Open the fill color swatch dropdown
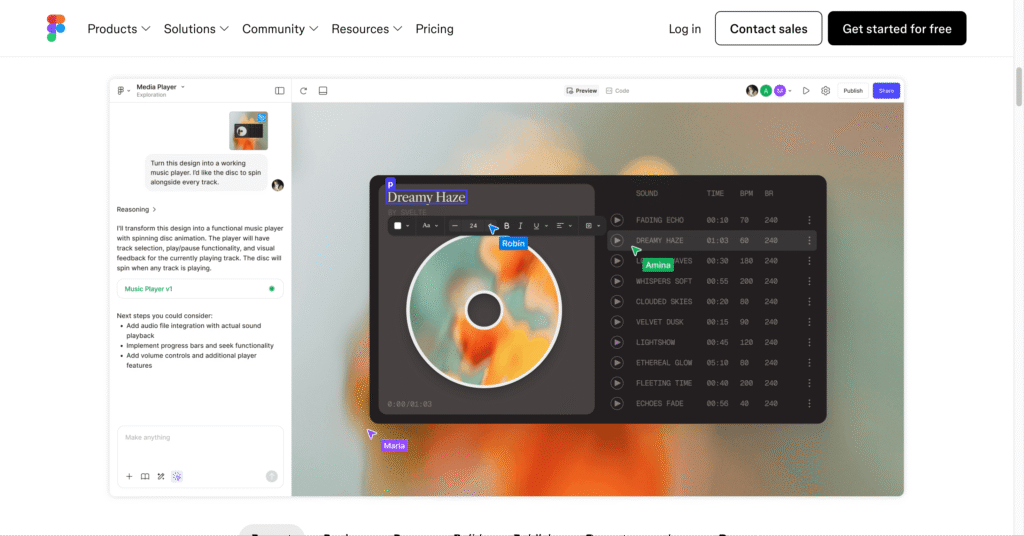The height and width of the screenshot is (536, 1024). click(401, 226)
